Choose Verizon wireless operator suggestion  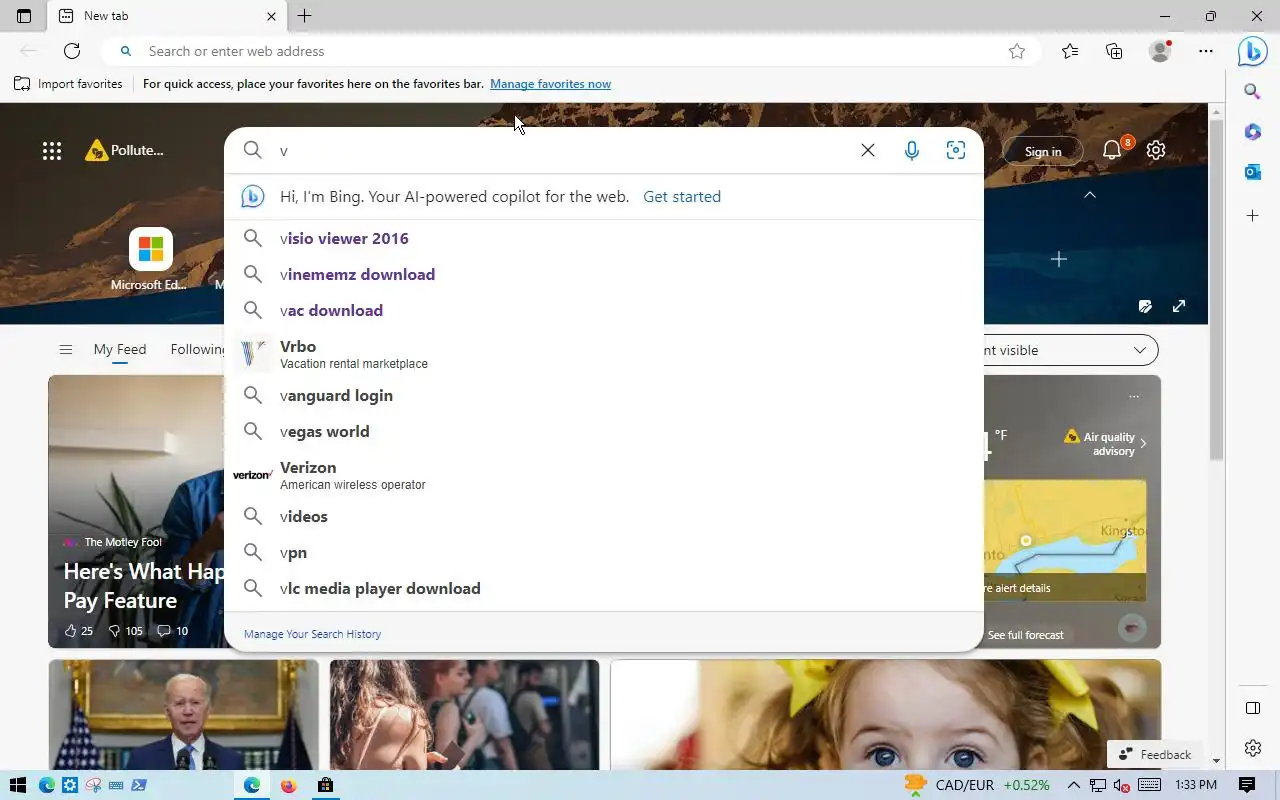click(604, 474)
